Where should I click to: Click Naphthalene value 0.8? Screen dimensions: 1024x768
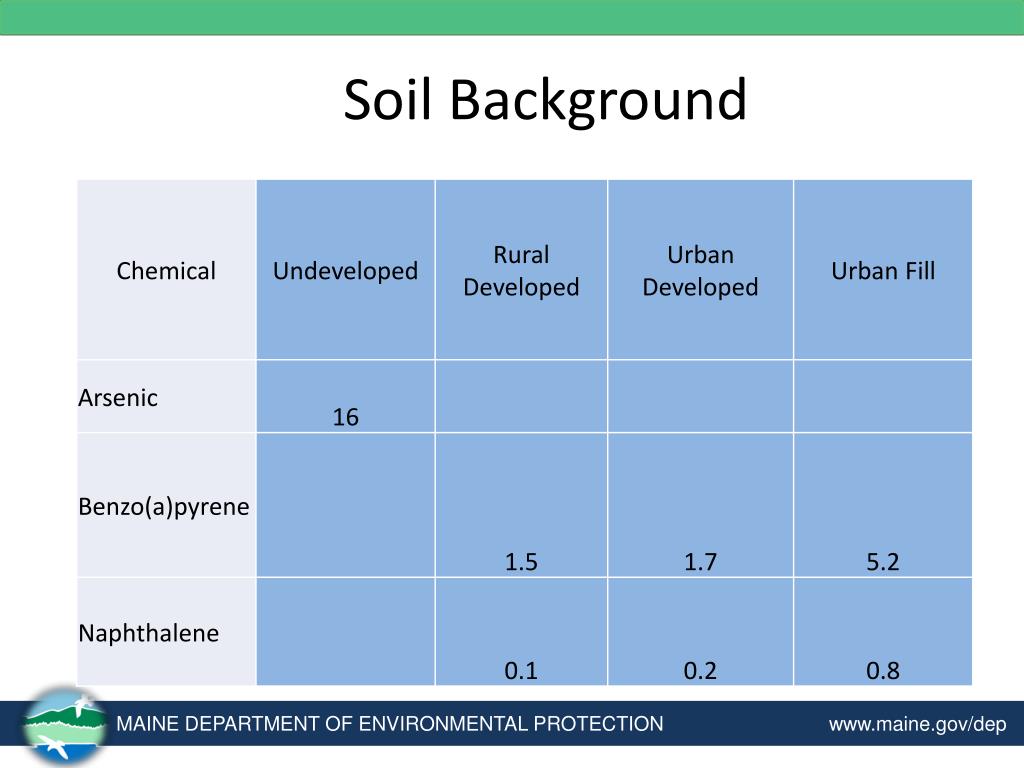pyautogui.click(x=883, y=671)
